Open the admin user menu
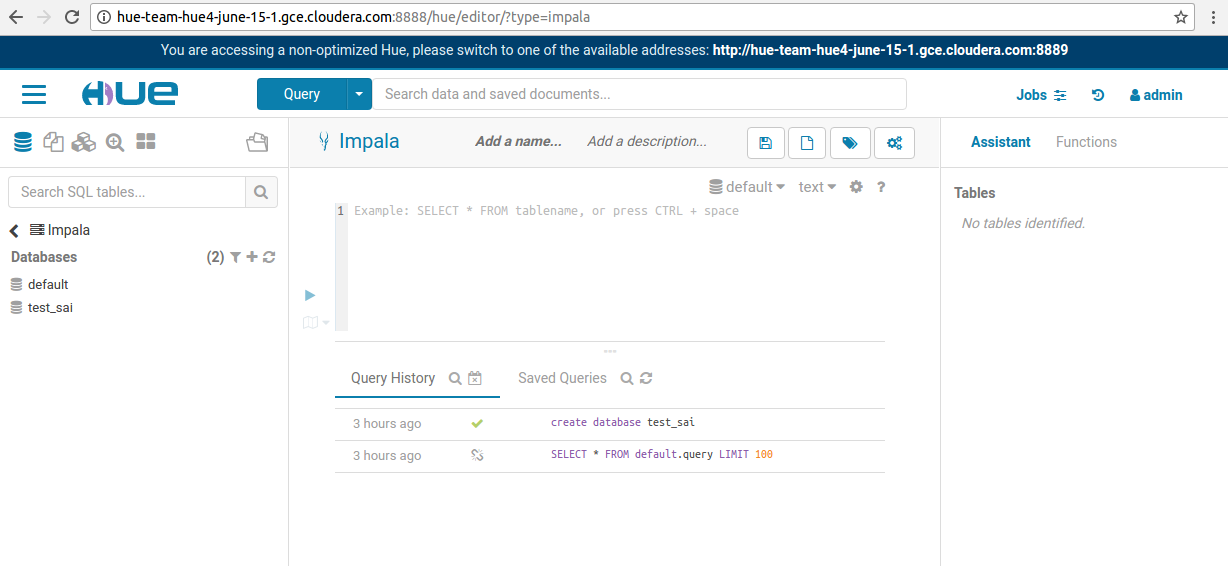 (1156, 95)
